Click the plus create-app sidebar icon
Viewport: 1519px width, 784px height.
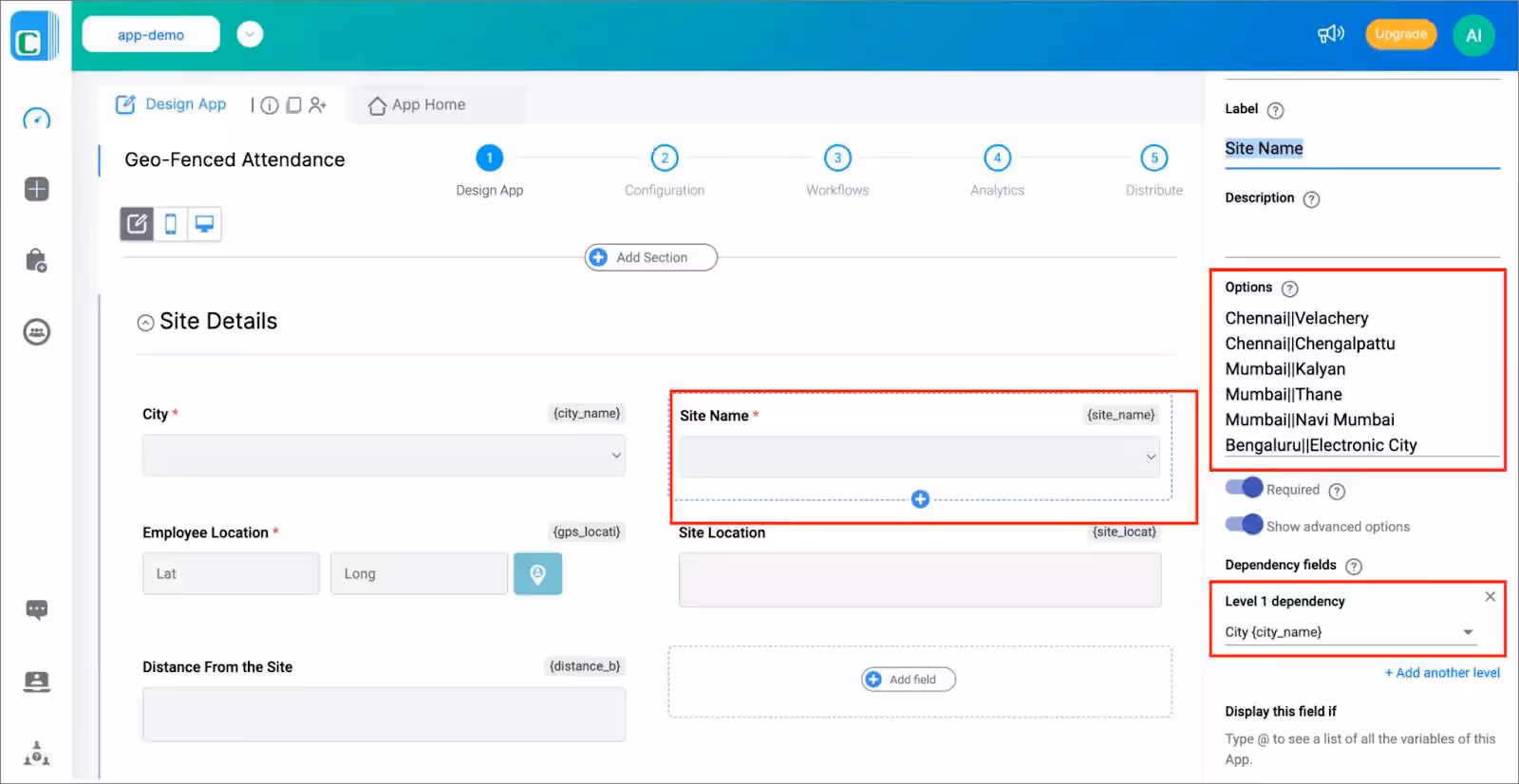36,189
